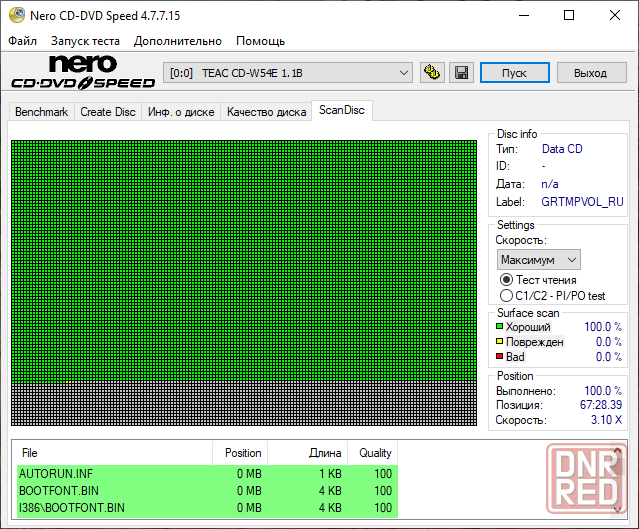Switch to the Create Disc tab
639x529 pixels.
[x=108, y=112]
